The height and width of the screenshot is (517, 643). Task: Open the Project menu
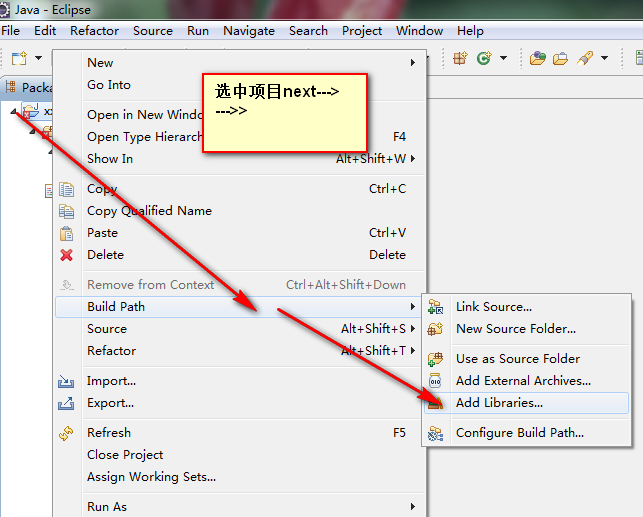tap(362, 31)
